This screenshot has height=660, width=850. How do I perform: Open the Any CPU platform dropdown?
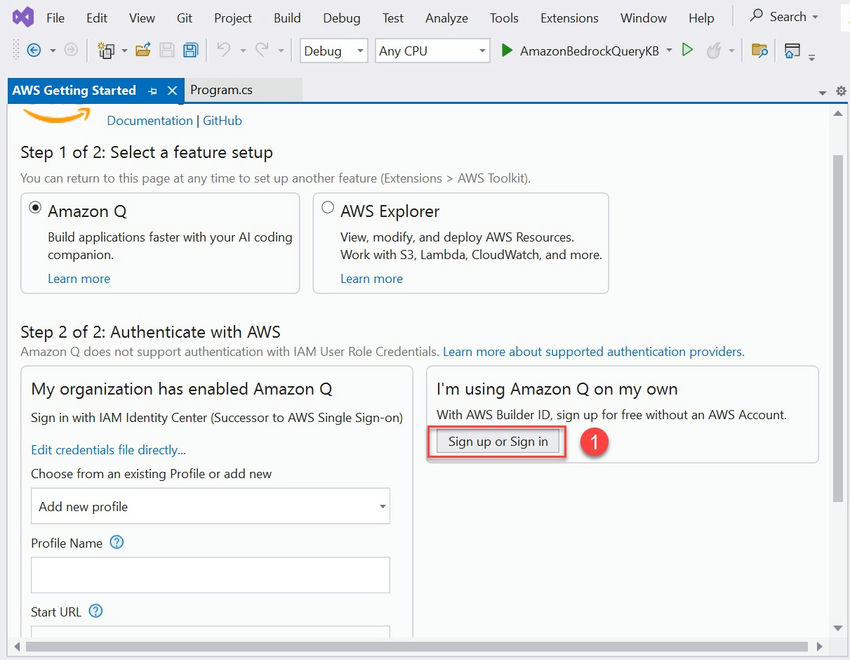433,51
